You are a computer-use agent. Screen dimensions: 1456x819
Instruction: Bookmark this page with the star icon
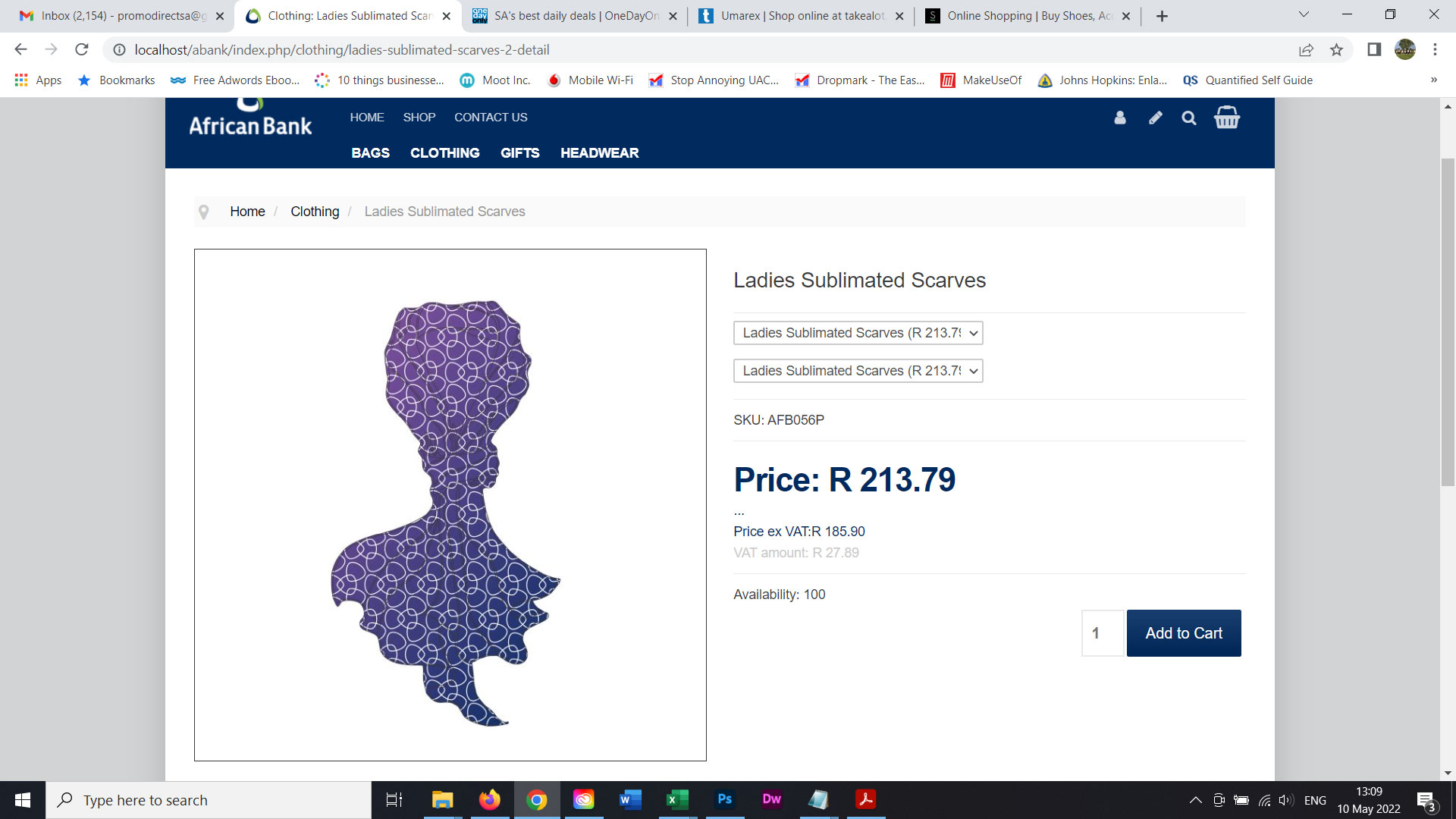pos(1336,50)
